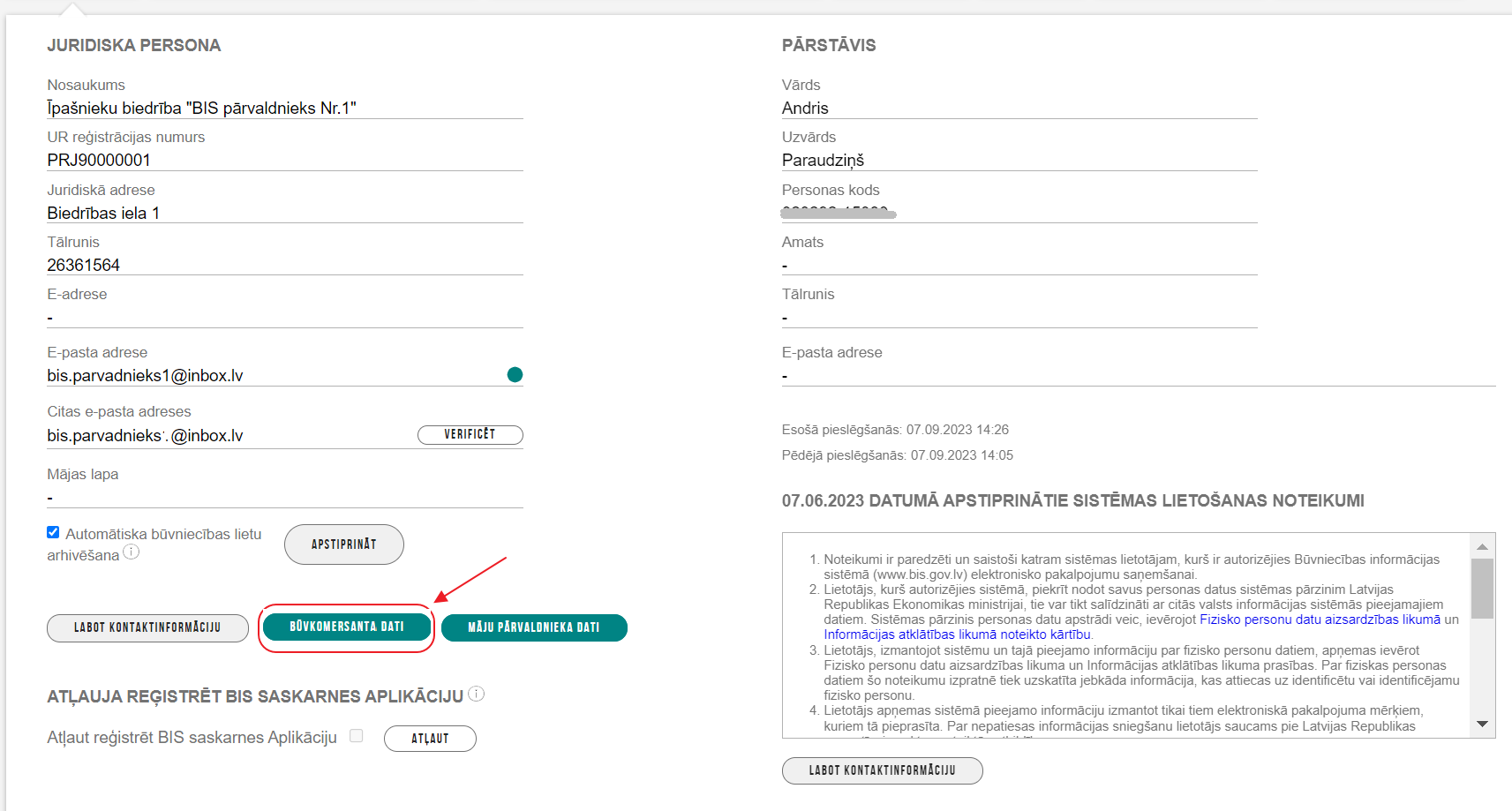Click Esošā pieslēgšanās 07.09.2023 14:26 text

click(895, 430)
